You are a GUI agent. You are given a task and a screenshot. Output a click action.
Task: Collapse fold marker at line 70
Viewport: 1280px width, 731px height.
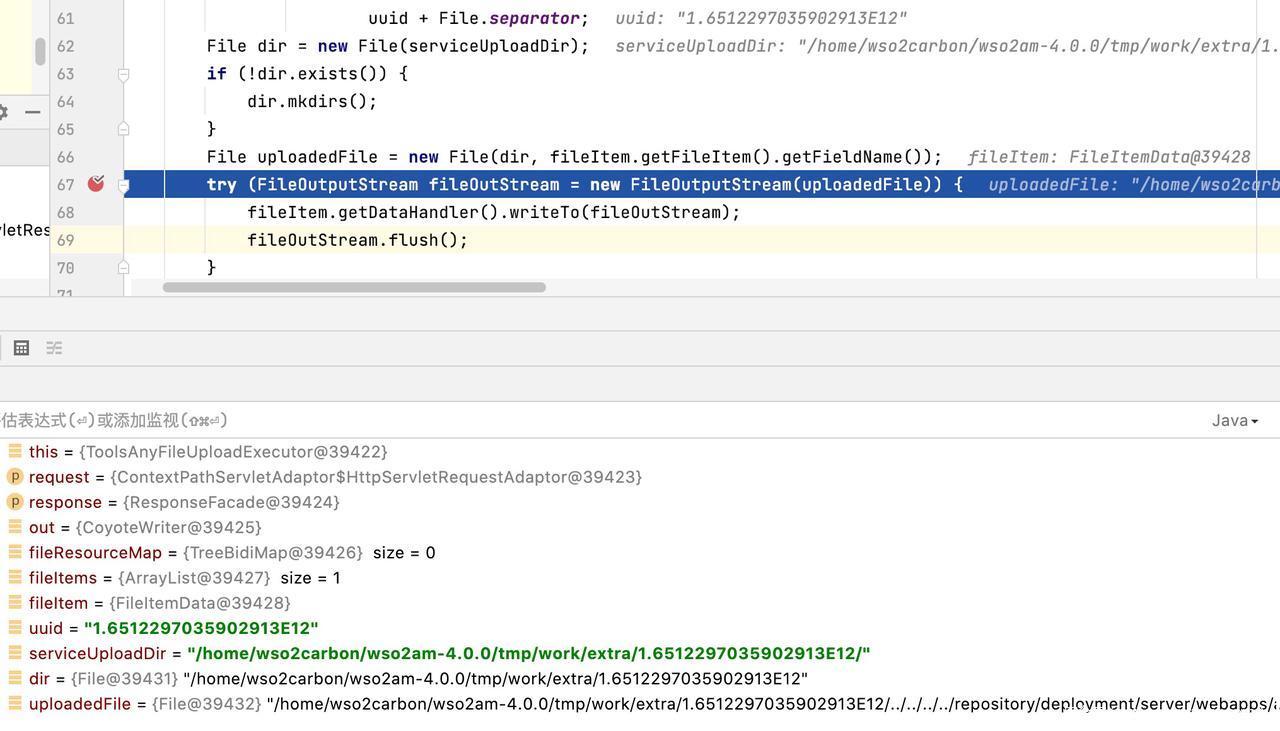click(124, 268)
